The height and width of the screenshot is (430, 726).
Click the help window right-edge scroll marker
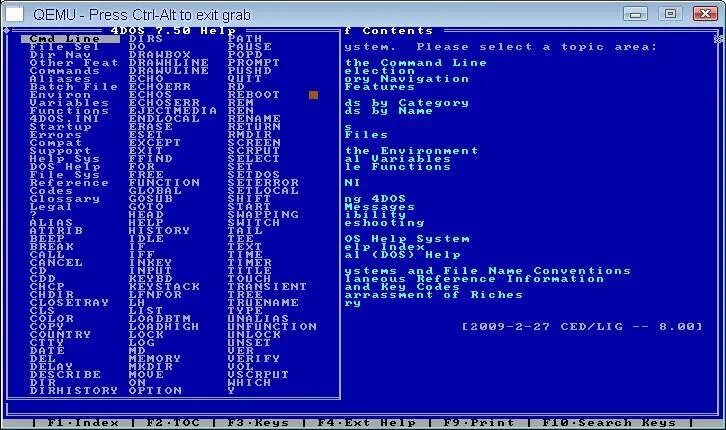[718, 40]
